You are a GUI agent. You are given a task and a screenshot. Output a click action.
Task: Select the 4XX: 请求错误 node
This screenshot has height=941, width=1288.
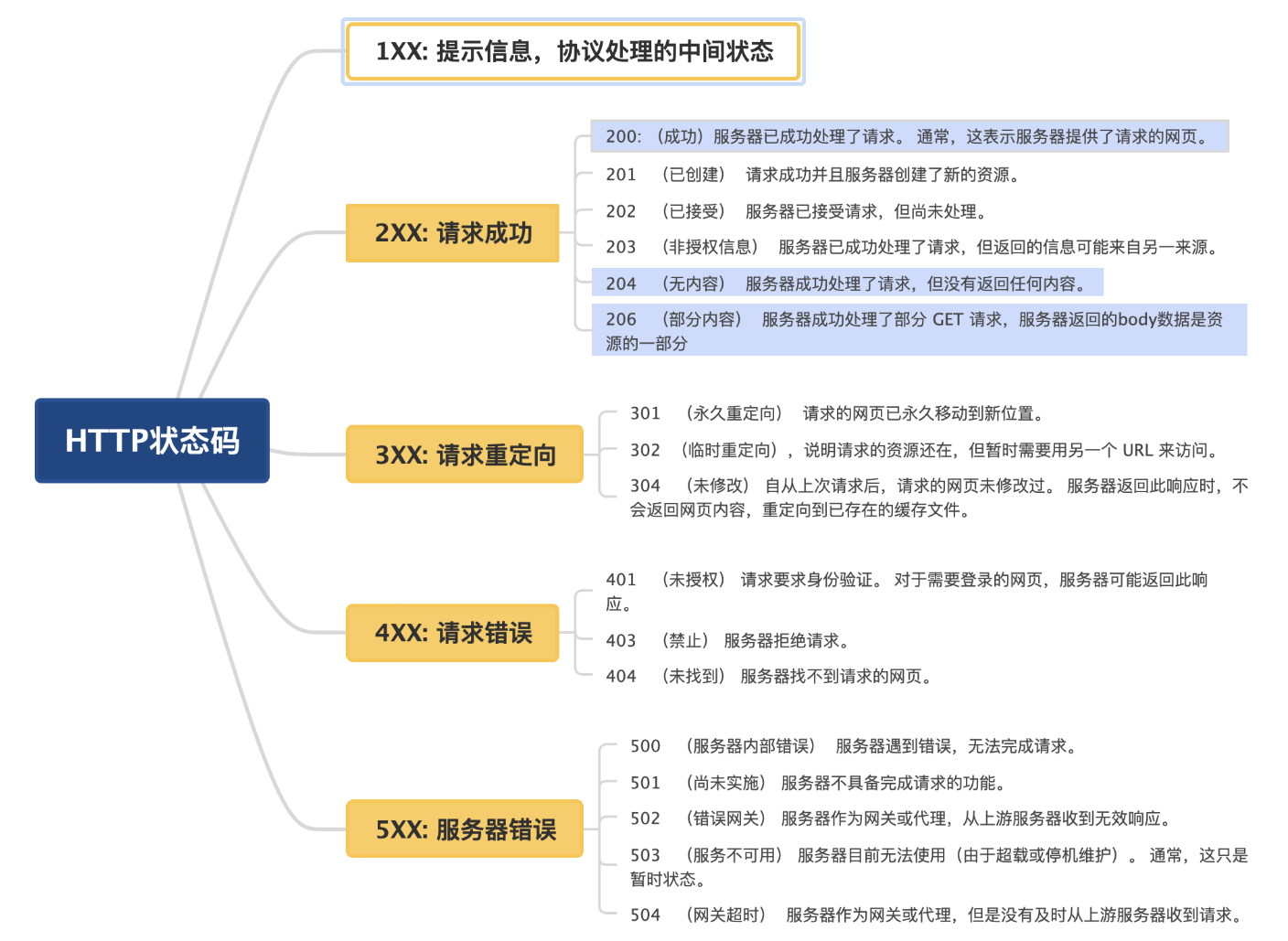(452, 633)
